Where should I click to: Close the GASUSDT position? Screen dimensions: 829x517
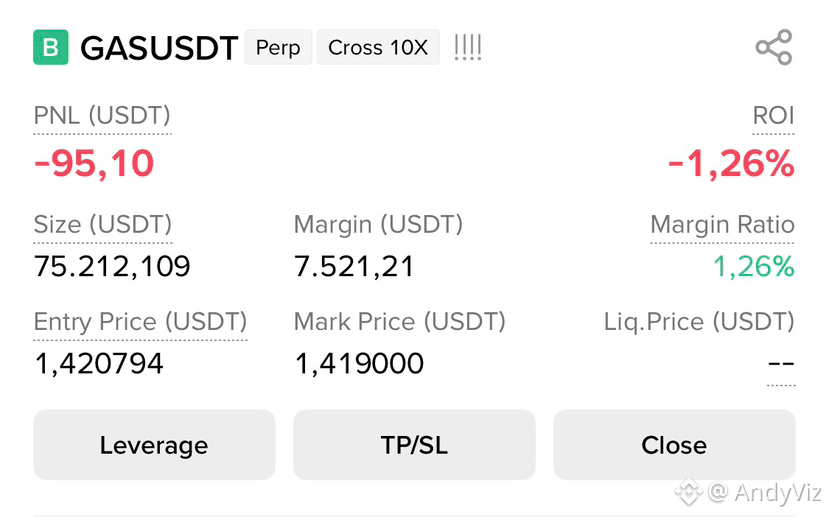[674, 445]
